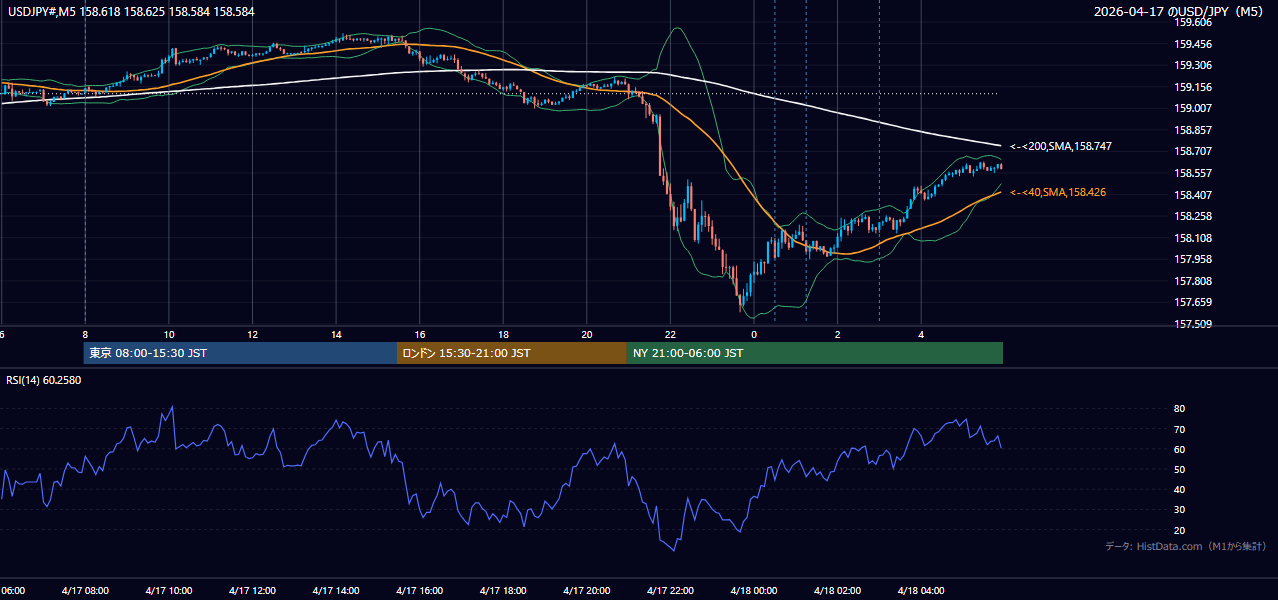Screen dimensions: 1278x600
Task: Click price axis value 158.857
Action: click(1193, 130)
